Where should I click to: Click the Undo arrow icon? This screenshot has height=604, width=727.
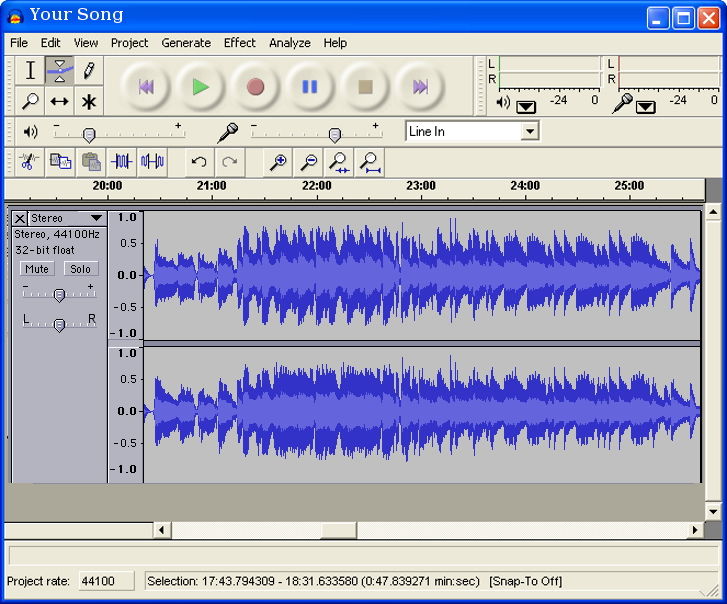[x=199, y=162]
